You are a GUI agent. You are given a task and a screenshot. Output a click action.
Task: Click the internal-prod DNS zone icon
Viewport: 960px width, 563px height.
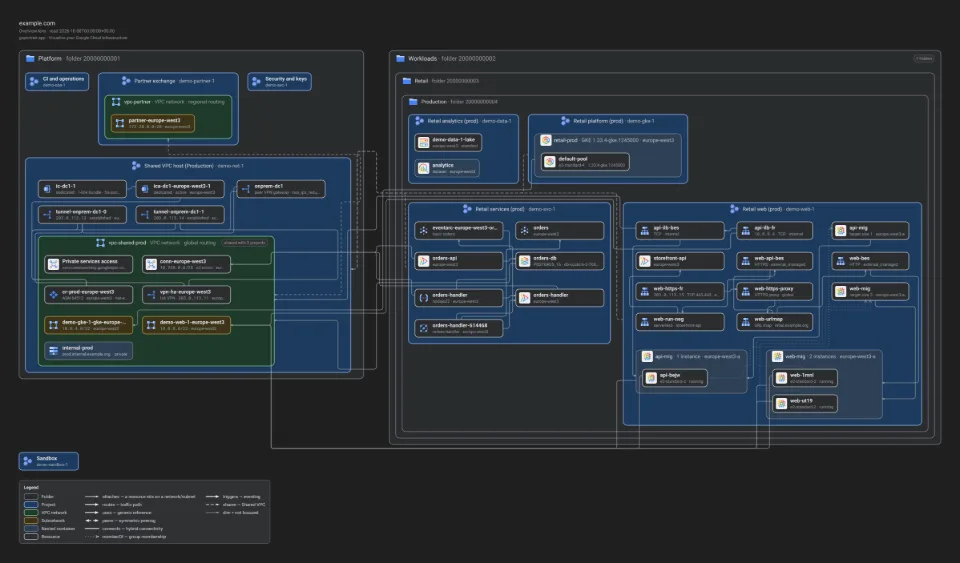tap(53, 351)
